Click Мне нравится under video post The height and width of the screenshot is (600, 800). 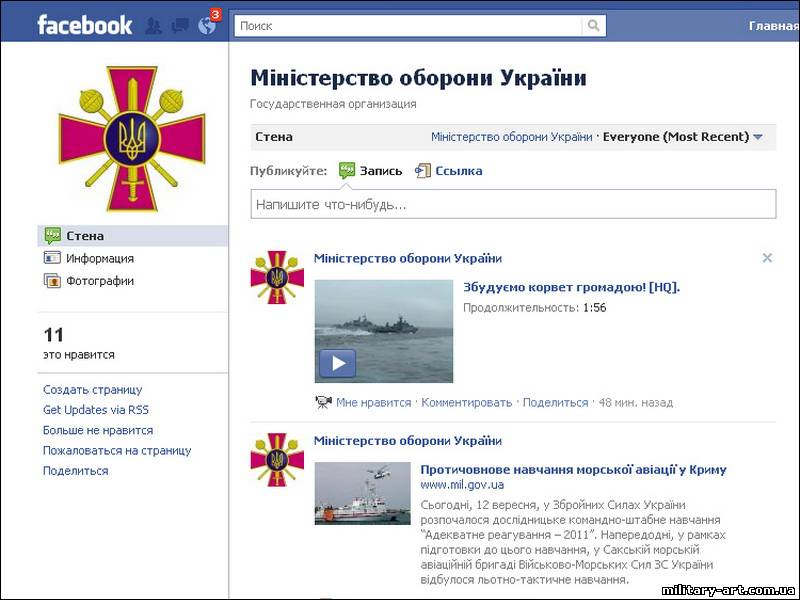tap(373, 403)
